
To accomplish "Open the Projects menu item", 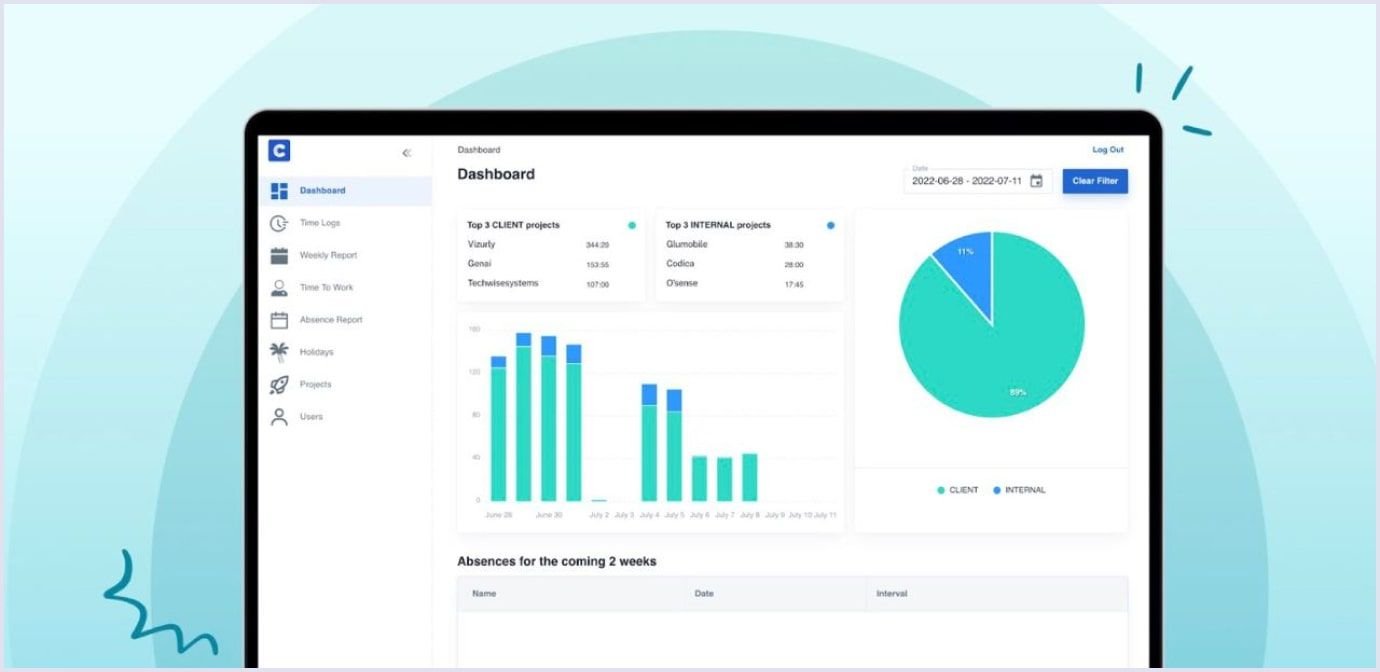I will [345, 384].
